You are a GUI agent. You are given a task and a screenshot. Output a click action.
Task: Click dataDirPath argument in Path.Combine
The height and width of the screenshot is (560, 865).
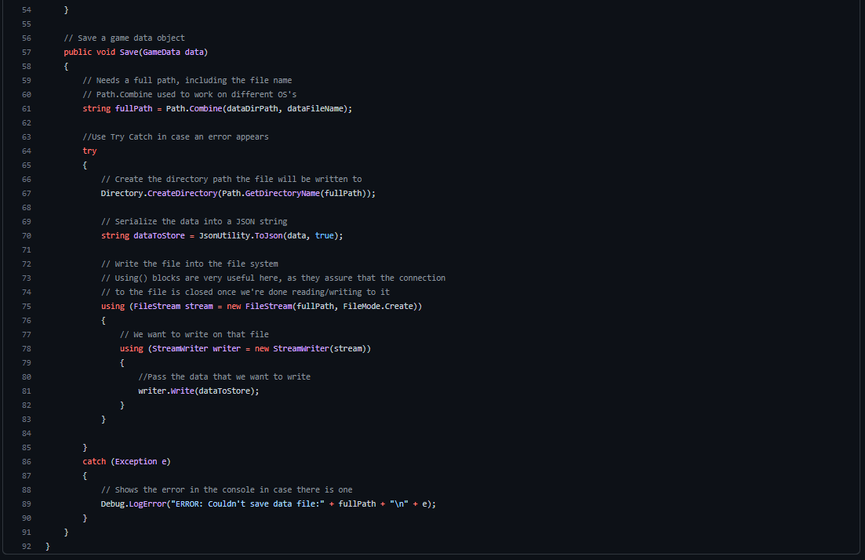pyautogui.click(x=253, y=109)
